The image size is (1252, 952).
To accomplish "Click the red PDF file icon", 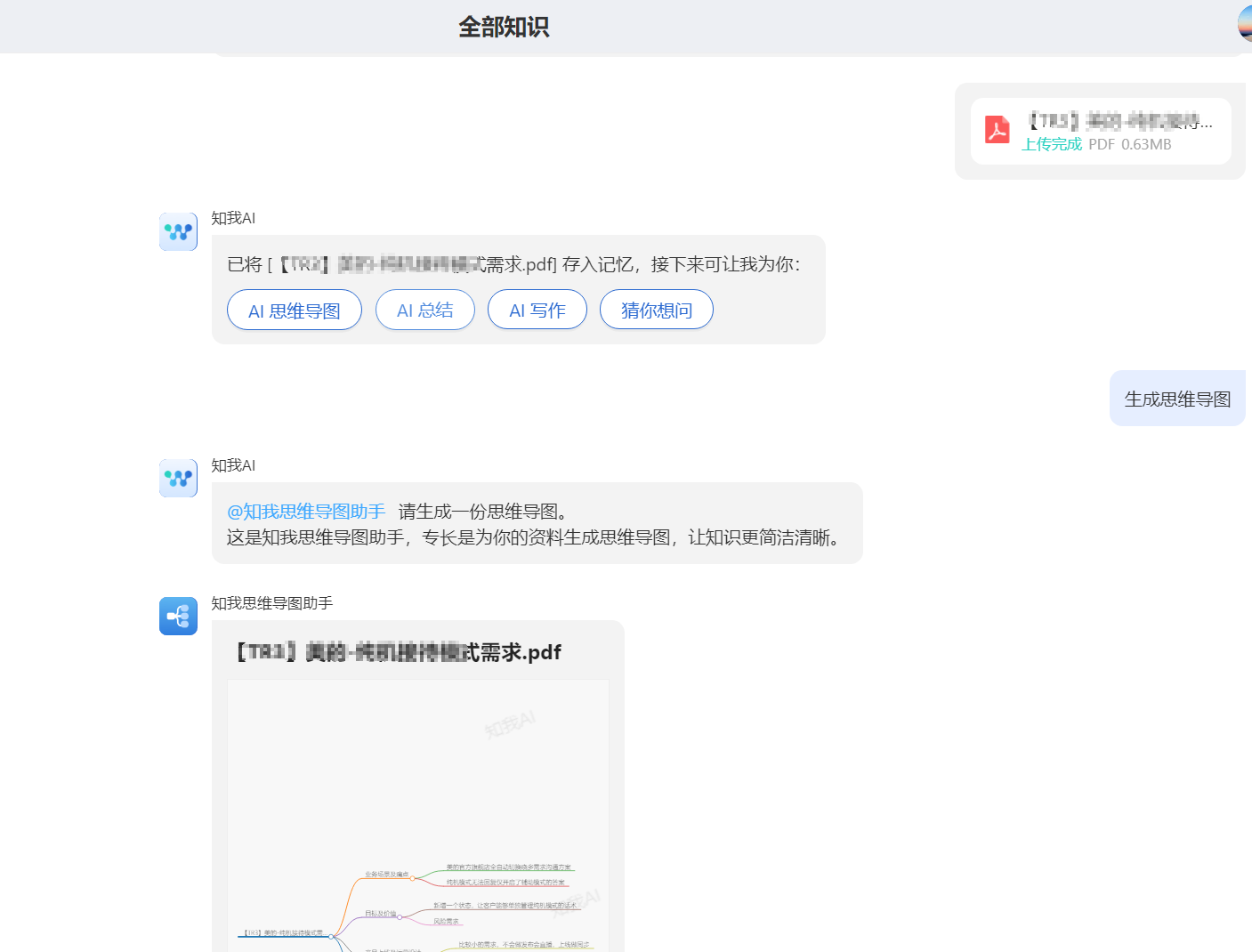I will 997,130.
